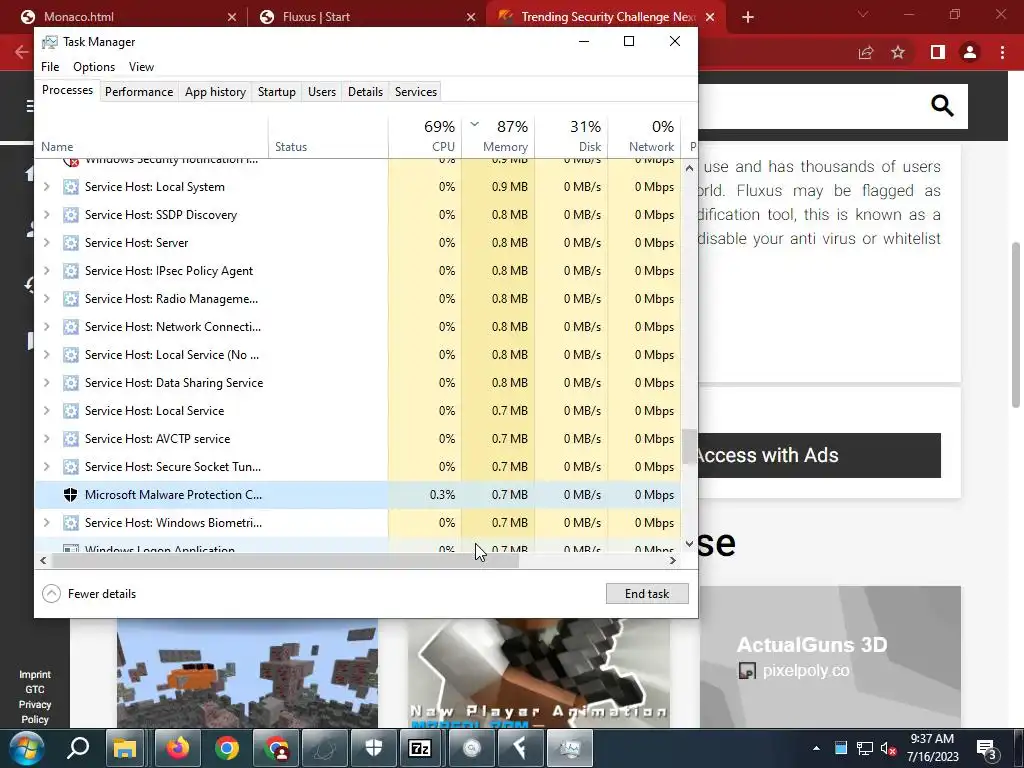The image size is (1024, 768).
Task: Click the Service Host: Local System gear icon
Action: coord(71,187)
